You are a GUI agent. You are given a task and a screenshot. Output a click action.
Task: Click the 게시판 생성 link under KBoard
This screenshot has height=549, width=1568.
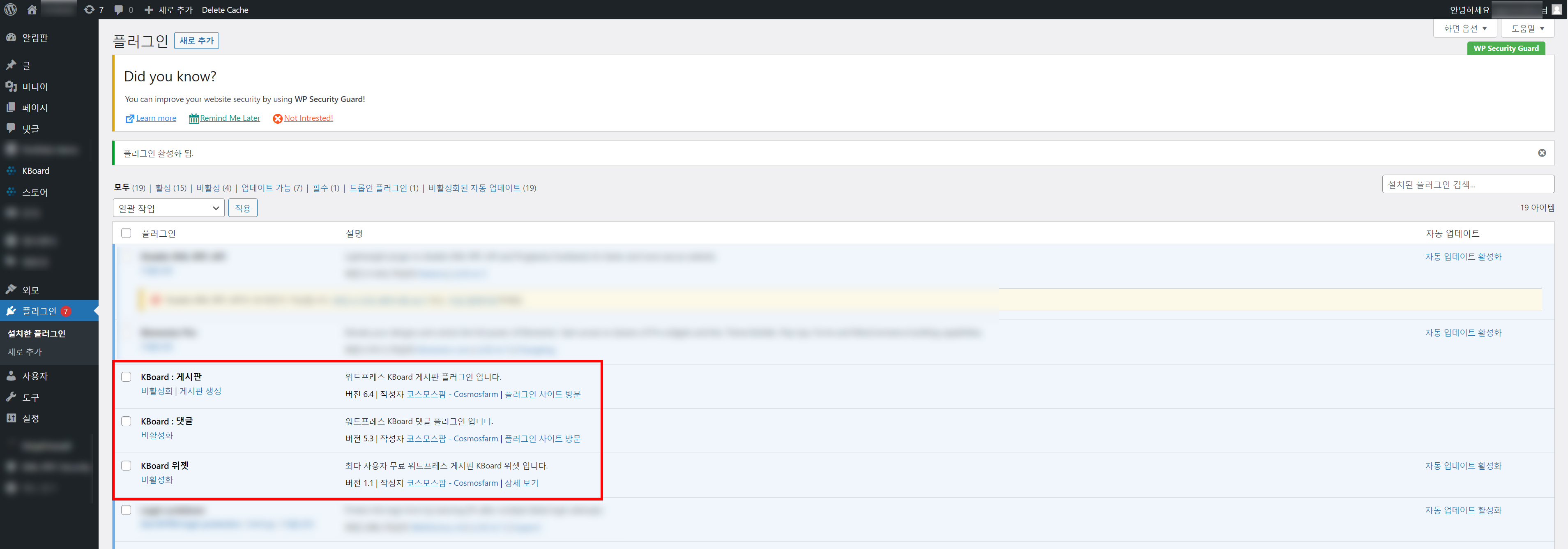click(x=200, y=391)
